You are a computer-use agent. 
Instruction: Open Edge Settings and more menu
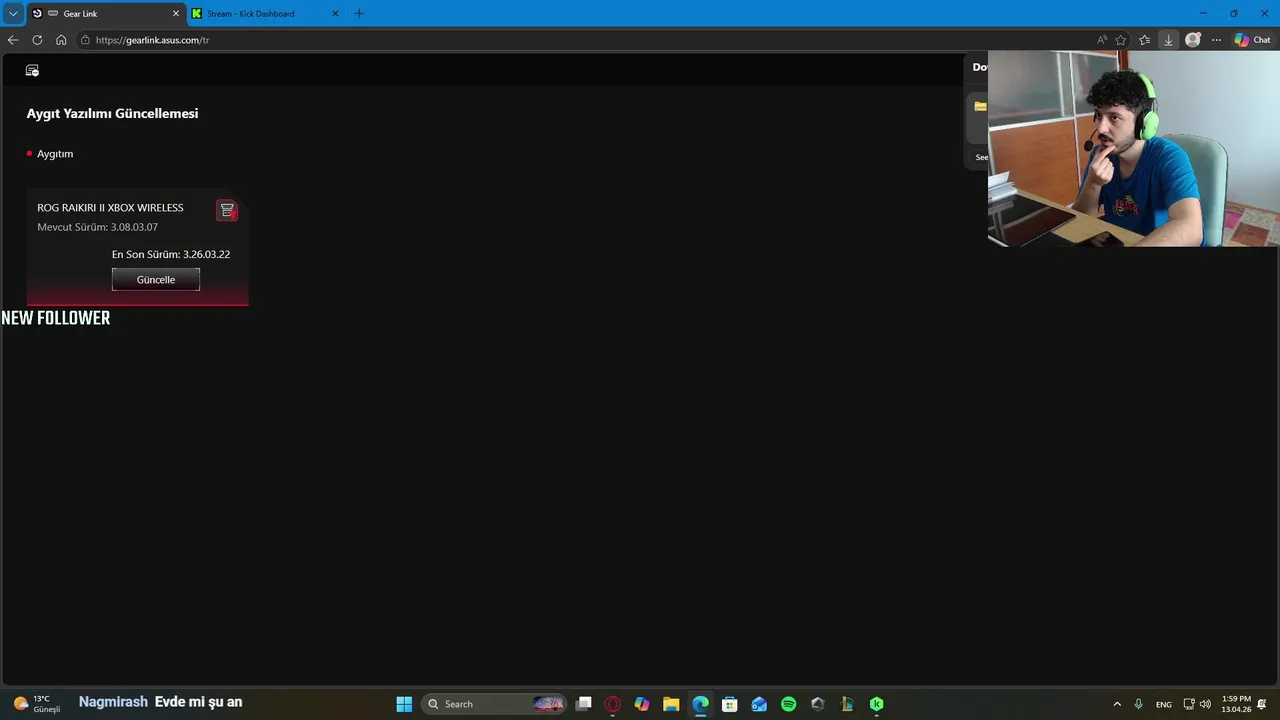point(1216,40)
